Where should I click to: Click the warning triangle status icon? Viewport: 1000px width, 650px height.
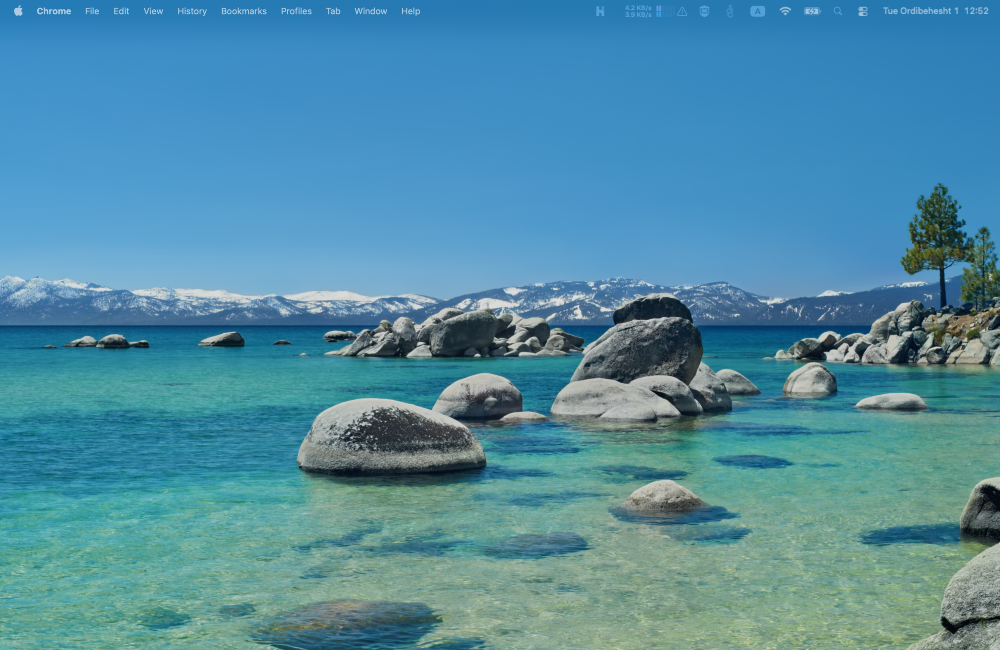[x=682, y=11]
